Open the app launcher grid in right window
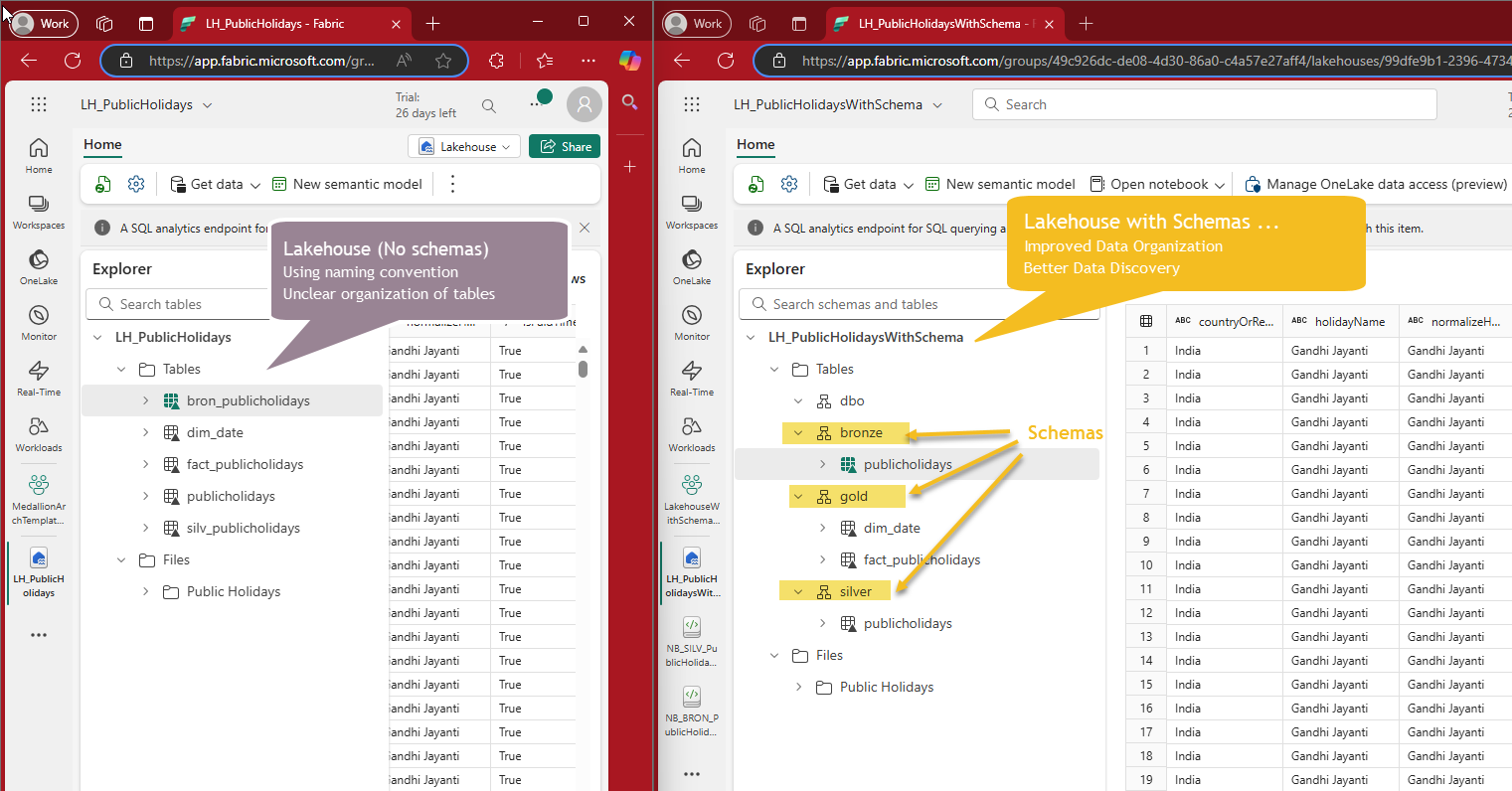The image size is (1512, 791). (x=692, y=104)
